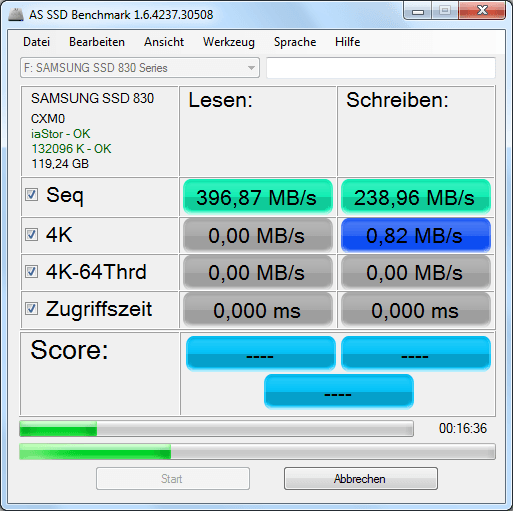Image resolution: width=522 pixels, height=516 pixels.
Task: Open the Hilfe menu
Action: (x=347, y=42)
